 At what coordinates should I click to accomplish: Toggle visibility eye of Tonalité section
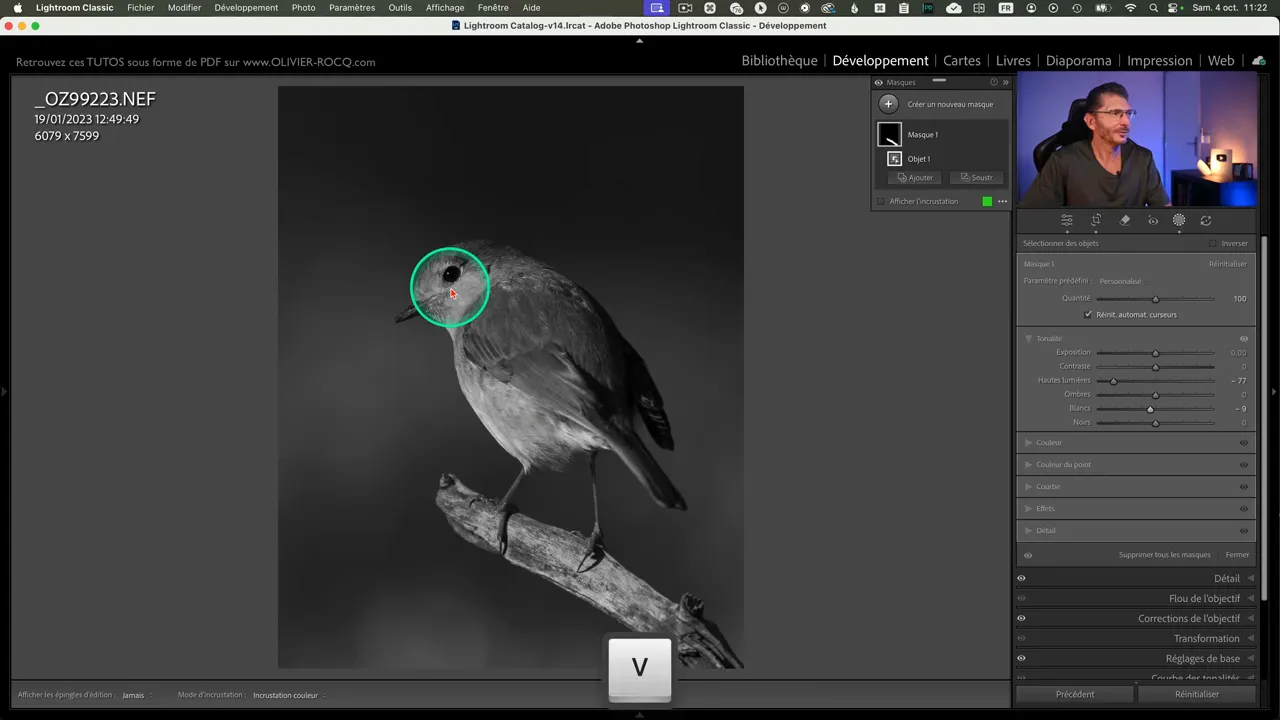(1244, 339)
